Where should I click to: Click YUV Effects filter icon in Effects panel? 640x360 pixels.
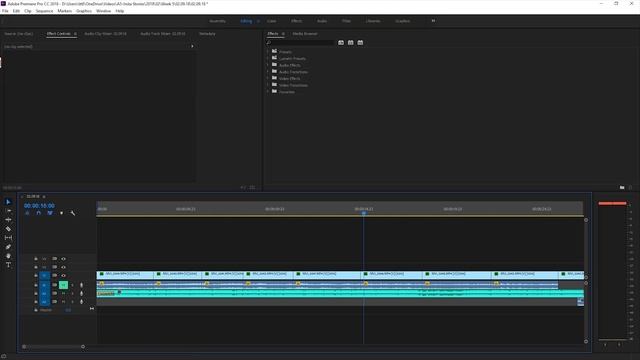360,42
